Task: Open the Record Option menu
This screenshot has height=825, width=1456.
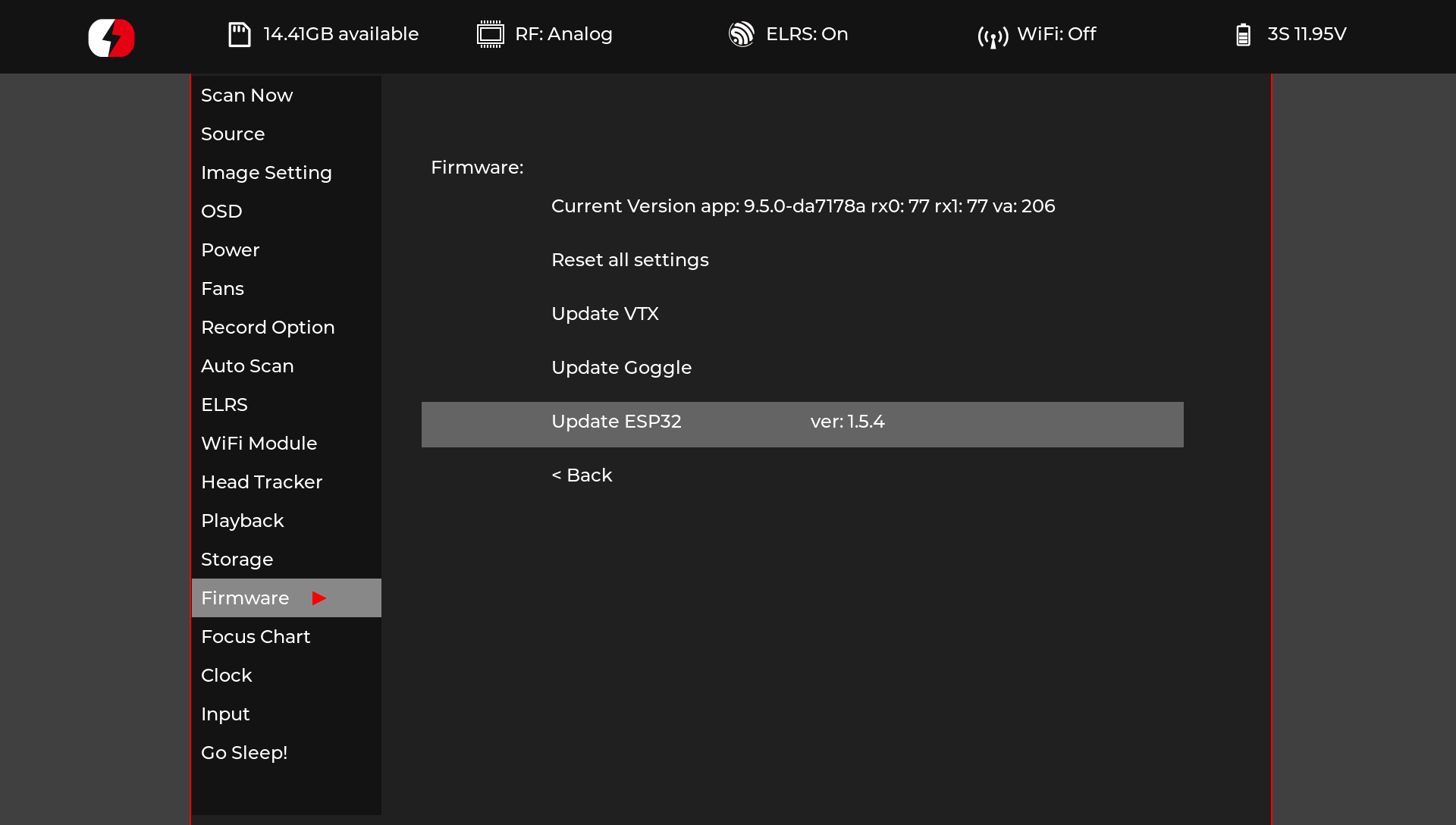Action: pyautogui.click(x=268, y=328)
